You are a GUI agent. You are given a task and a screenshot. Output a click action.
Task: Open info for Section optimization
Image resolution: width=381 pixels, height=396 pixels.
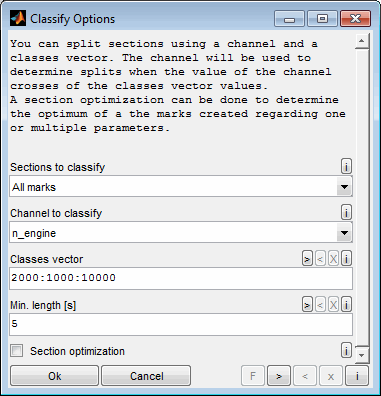pyautogui.click(x=346, y=351)
